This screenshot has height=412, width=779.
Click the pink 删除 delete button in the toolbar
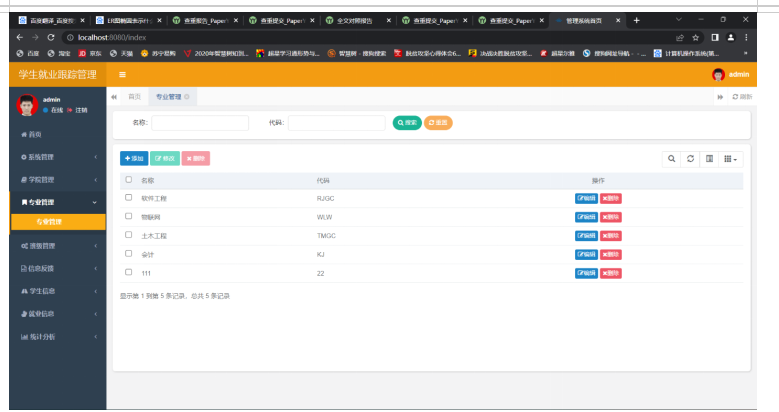(x=196, y=159)
